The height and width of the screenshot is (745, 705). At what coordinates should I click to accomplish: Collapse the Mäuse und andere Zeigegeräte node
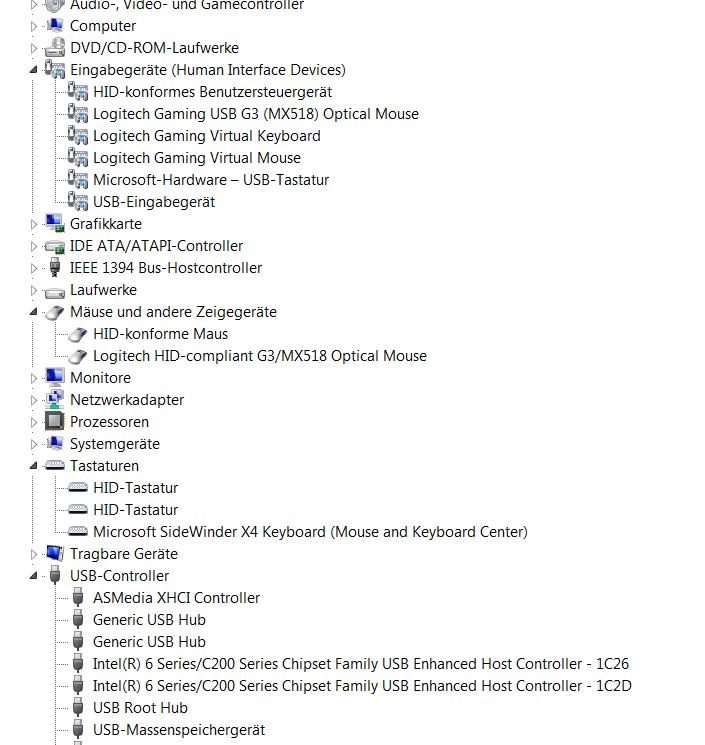tap(33, 312)
